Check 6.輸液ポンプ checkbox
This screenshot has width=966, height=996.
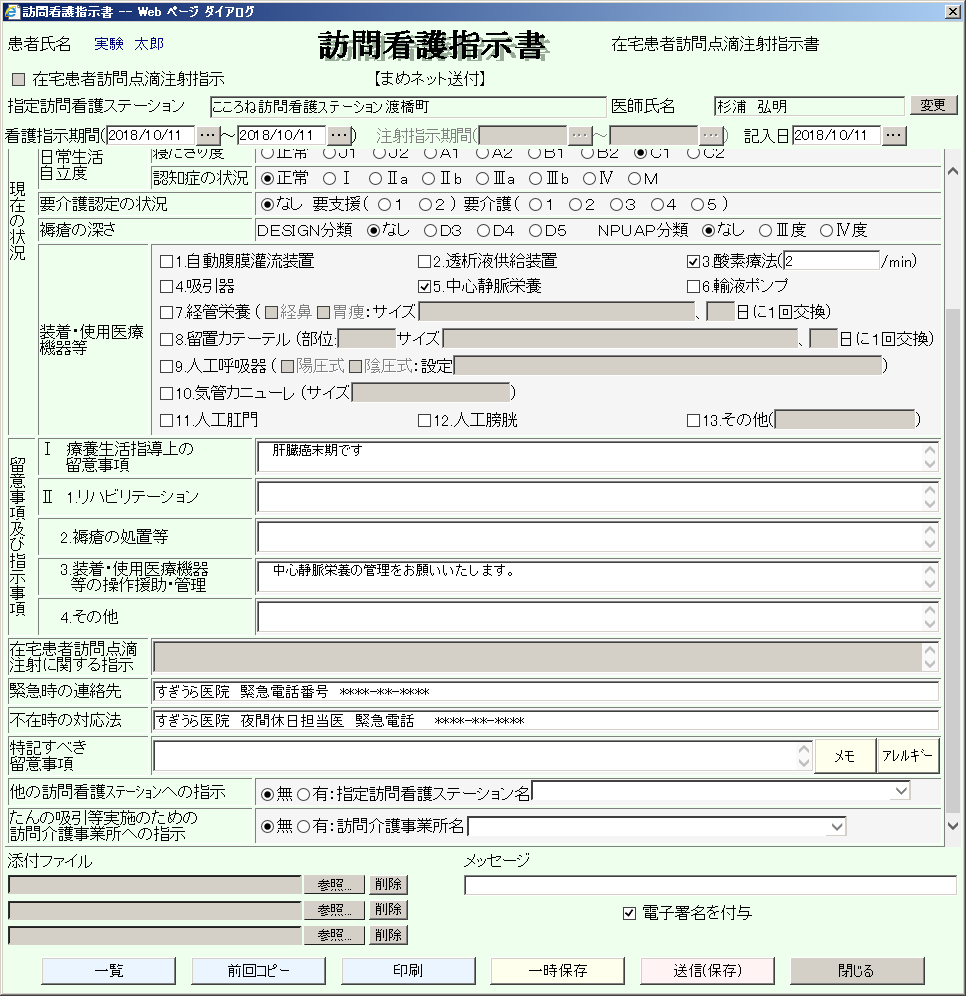pyautogui.click(x=694, y=286)
